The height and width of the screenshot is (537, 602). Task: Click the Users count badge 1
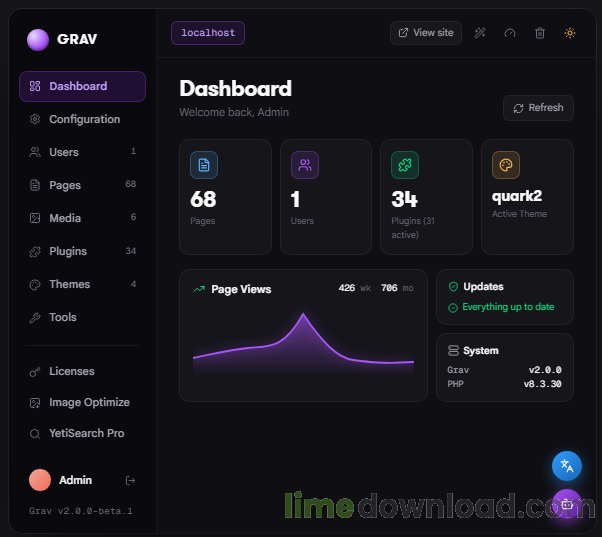pos(133,151)
